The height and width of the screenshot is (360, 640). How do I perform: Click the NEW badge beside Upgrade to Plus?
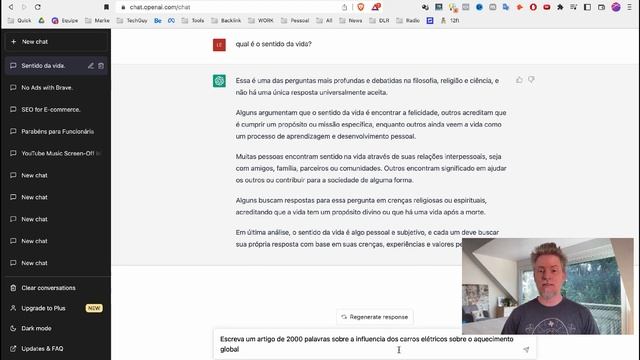pyautogui.click(x=94, y=308)
